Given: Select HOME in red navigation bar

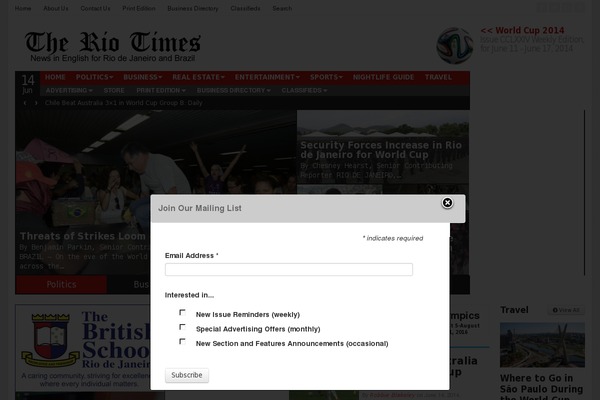Looking at the screenshot, I should pyautogui.click(x=55, y=77).
